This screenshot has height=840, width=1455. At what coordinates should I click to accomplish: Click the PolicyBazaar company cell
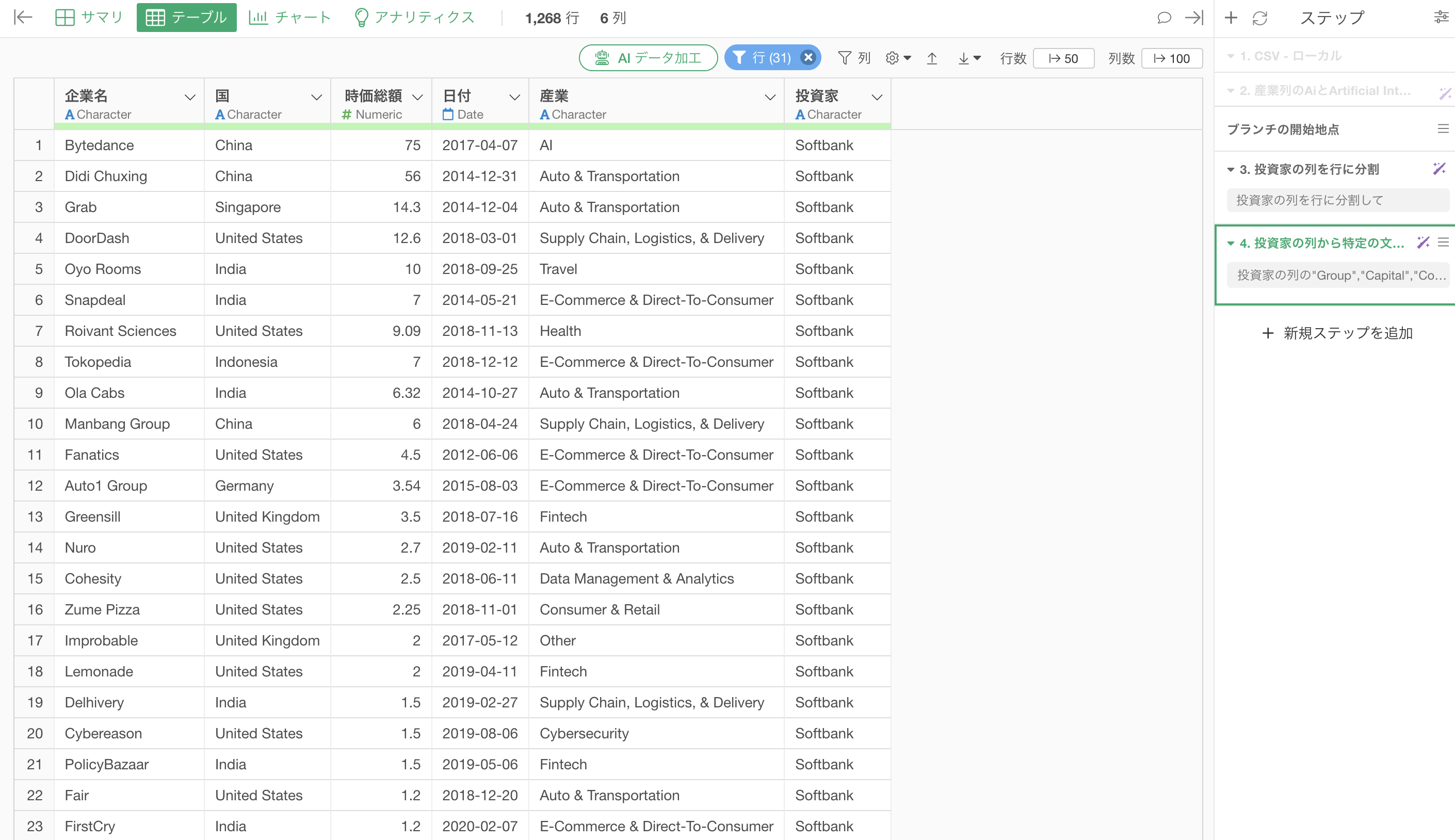(x=129, y=765)
